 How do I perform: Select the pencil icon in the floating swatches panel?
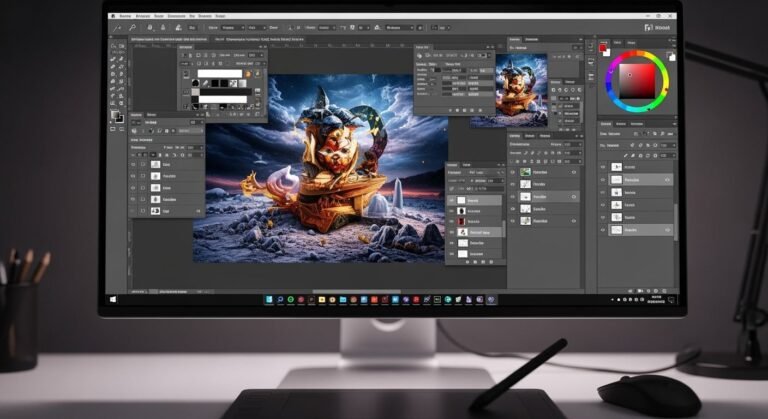[x=206, y=83]
